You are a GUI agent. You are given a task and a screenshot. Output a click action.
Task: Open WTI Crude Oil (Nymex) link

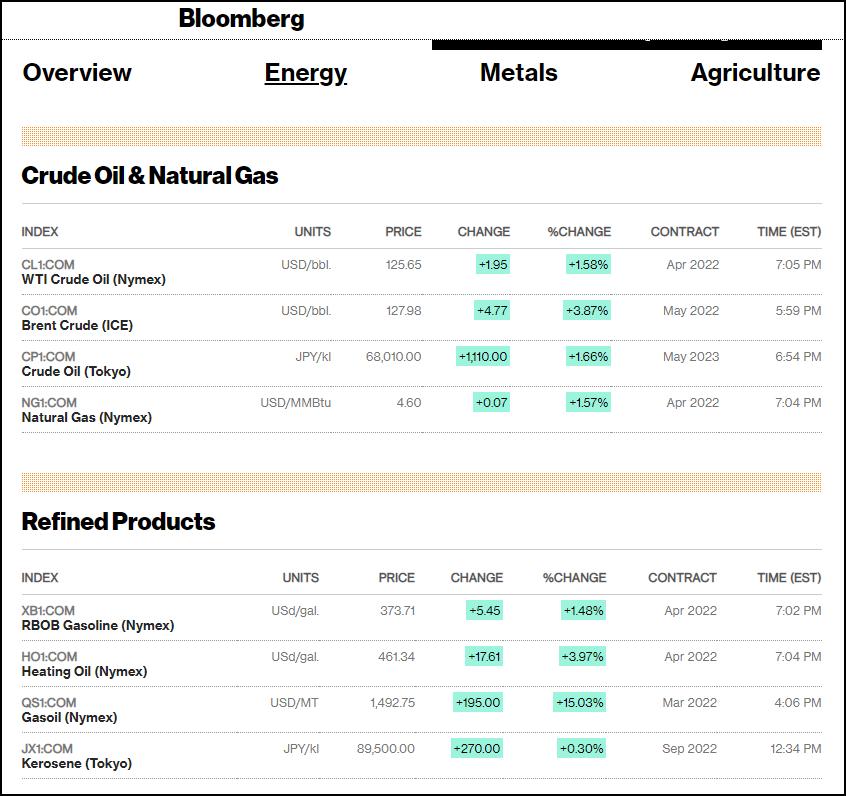[94, 280]
